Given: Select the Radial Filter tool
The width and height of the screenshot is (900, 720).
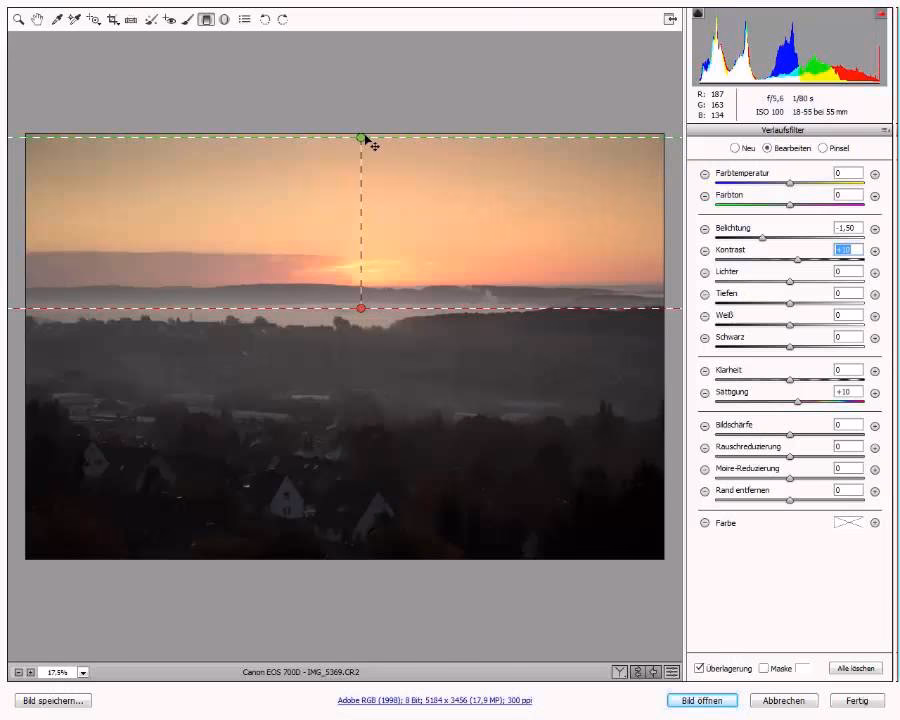Looking at the screenshot, I should pos(222,19).
